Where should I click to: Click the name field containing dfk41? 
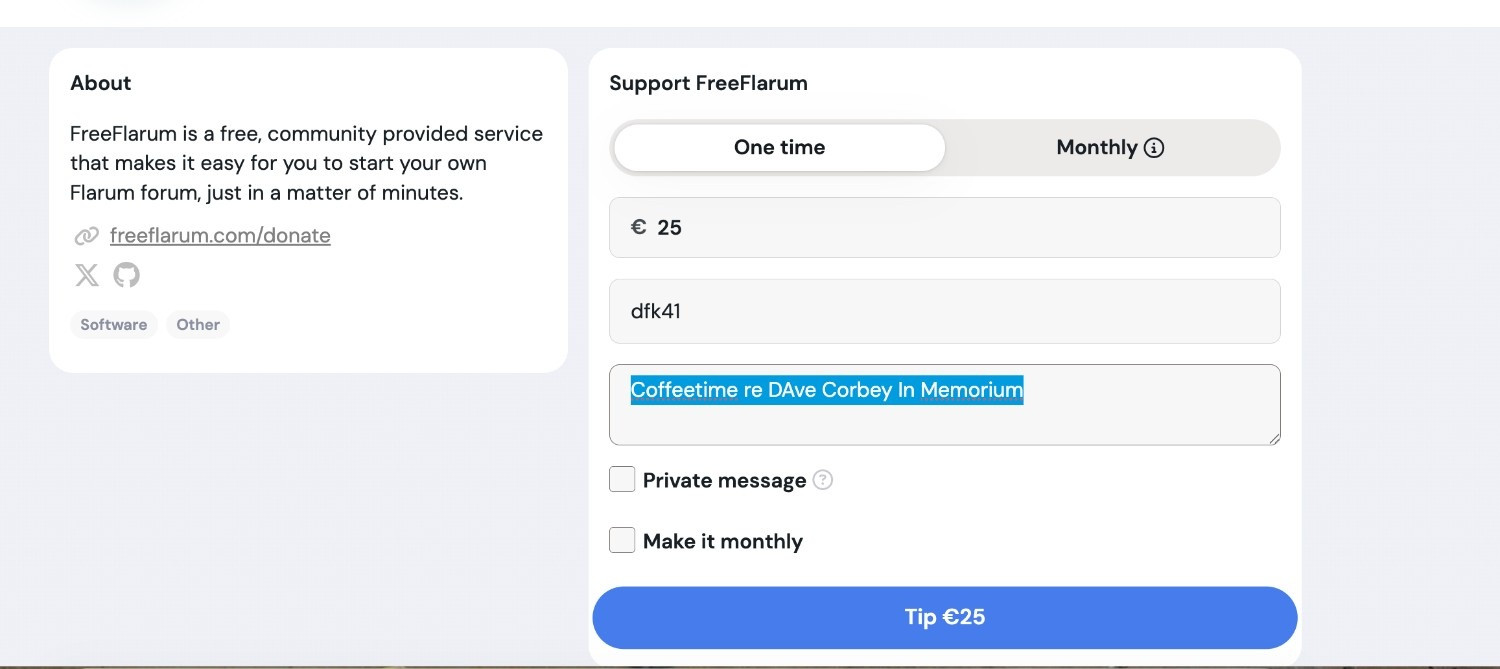tap(944, 311)
